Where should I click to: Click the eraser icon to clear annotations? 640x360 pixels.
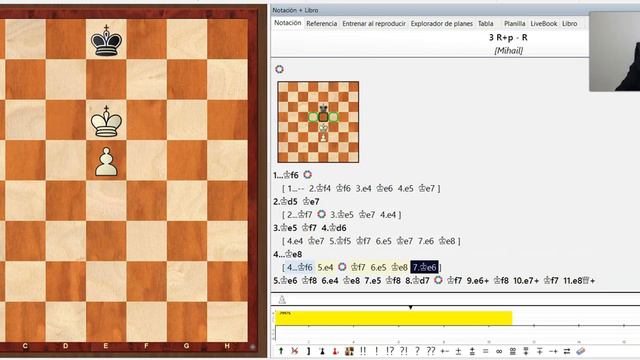581,351
